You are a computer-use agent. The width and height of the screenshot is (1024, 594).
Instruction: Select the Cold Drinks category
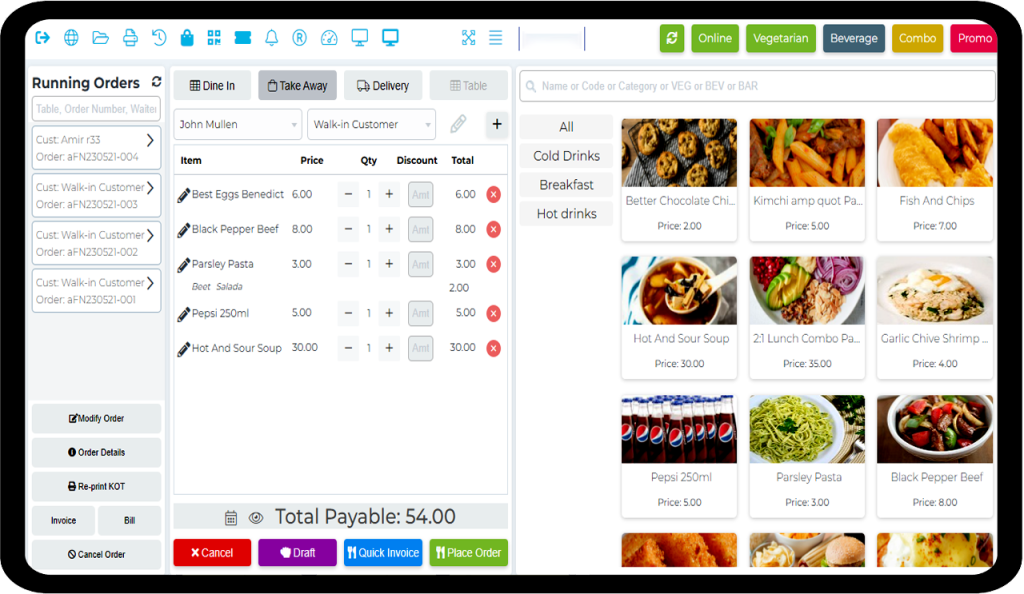(x=566, y=156)
